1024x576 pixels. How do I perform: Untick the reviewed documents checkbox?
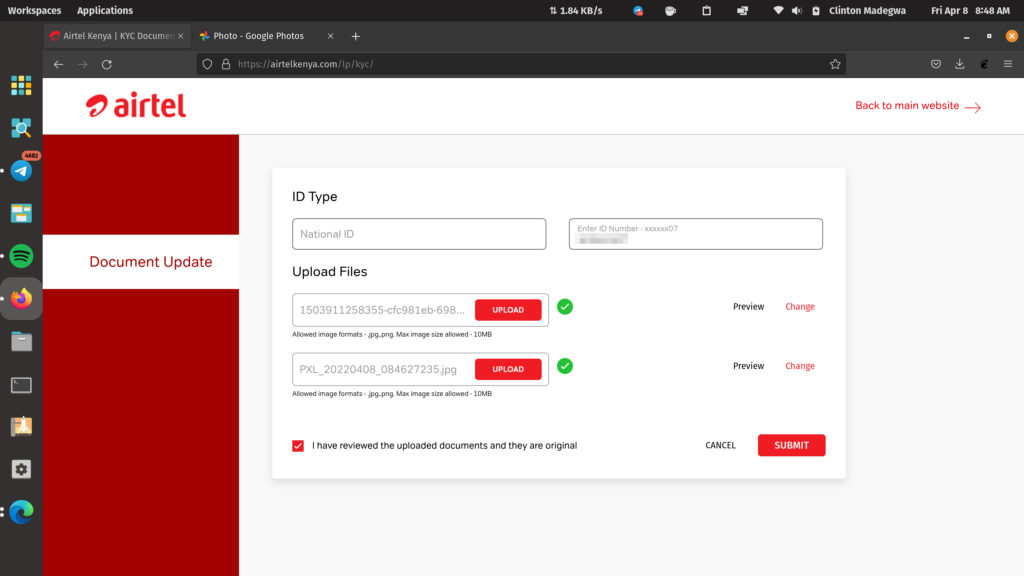(x=298, y=445)
